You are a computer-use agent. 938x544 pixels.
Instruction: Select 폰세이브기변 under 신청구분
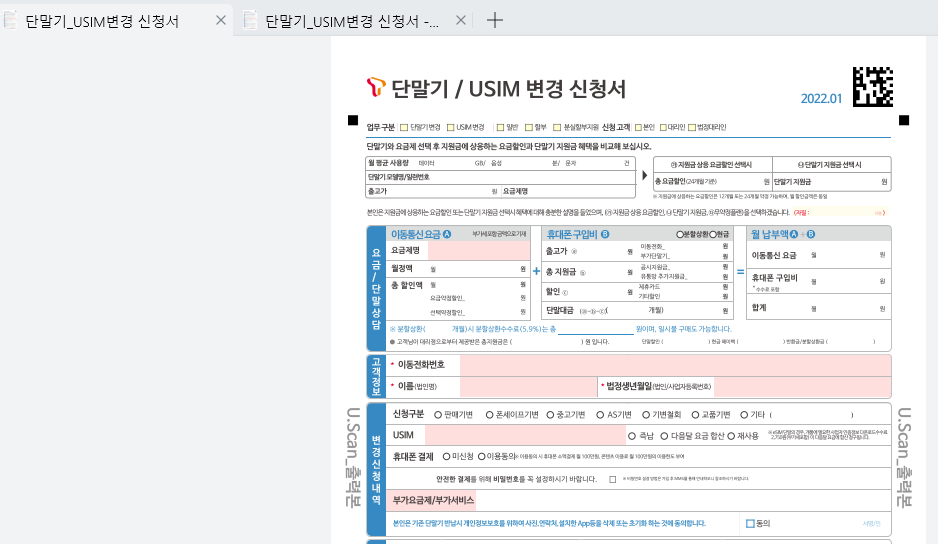[489, 415]
